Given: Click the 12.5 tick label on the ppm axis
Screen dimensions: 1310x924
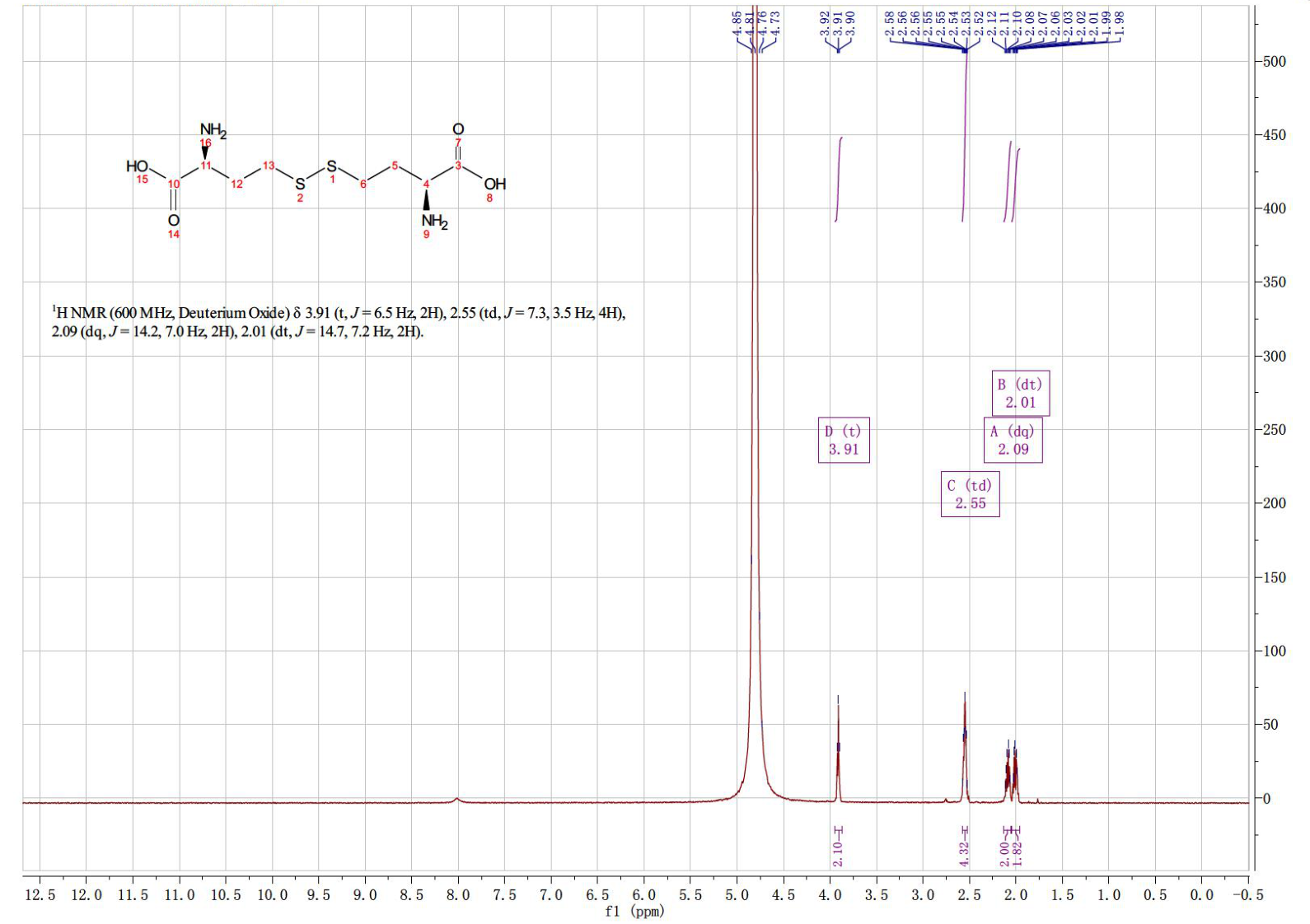Looking at the screenshot, I should click(40, 895).
